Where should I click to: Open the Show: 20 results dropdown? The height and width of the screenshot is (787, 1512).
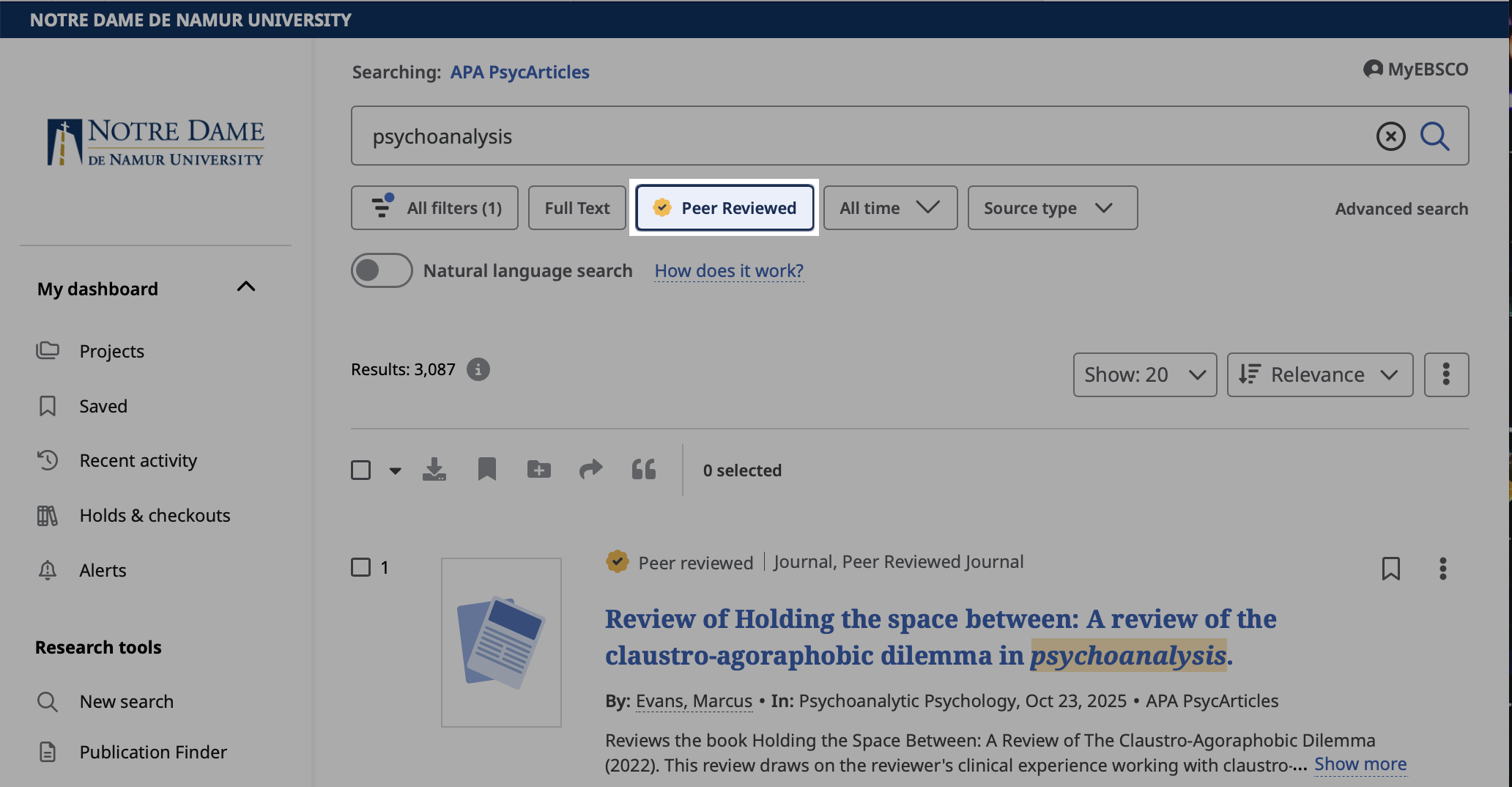pyautogui.click(x=1144, y=374)
